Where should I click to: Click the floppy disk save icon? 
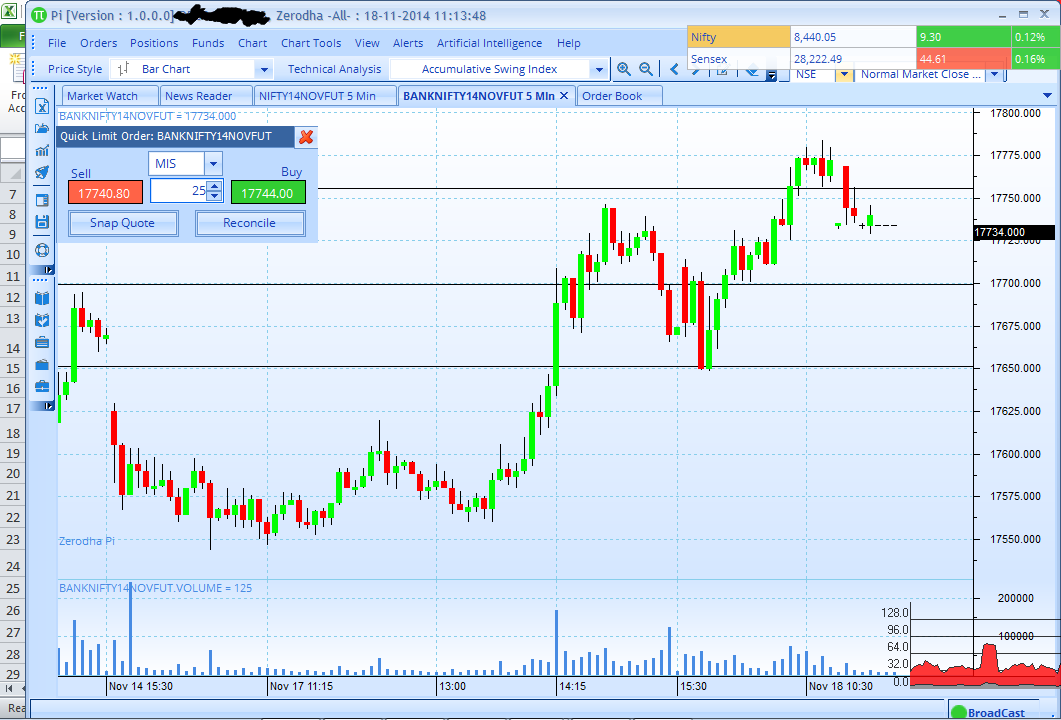[x=42, y=221]
